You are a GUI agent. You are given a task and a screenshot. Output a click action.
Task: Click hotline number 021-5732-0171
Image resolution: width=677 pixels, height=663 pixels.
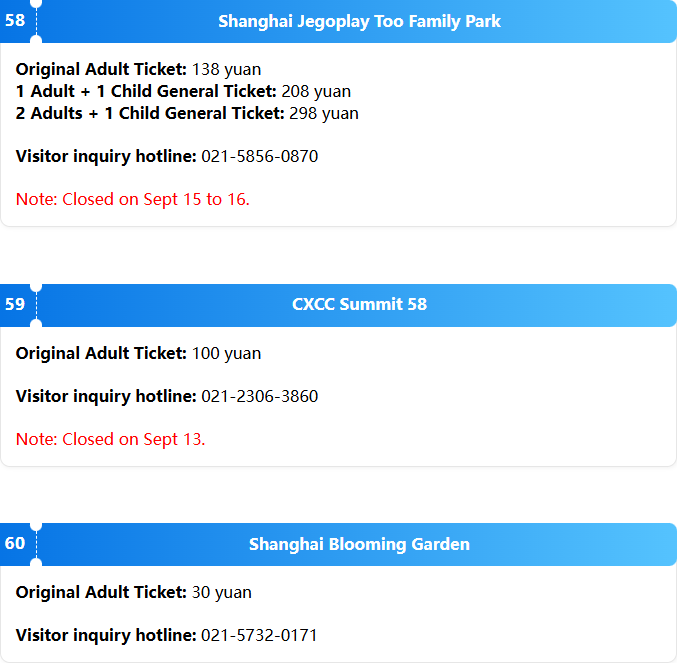(259, 635)
